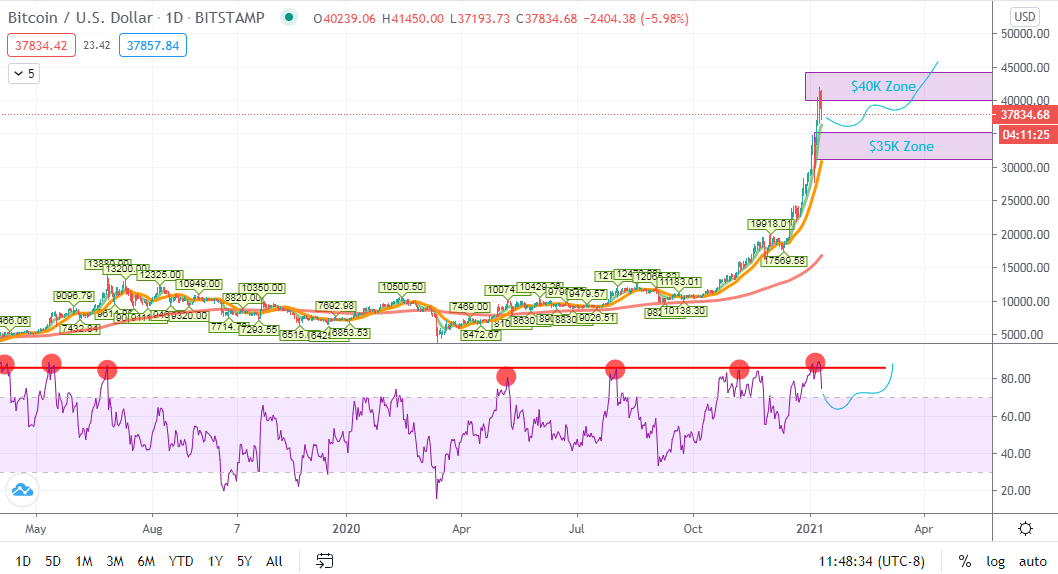
Task: Click the current price label 37834.68
Action: (x=1024, y=115)
